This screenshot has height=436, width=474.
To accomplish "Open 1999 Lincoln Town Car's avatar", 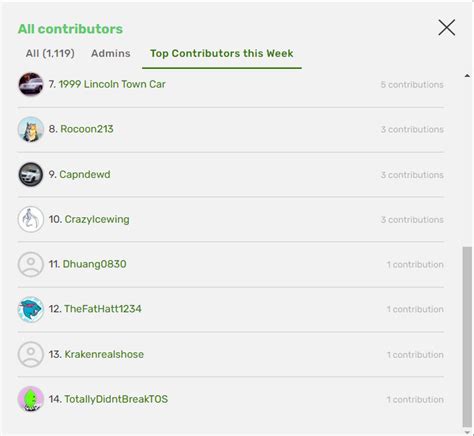I will pyautogui.click(x=31, y=84).
